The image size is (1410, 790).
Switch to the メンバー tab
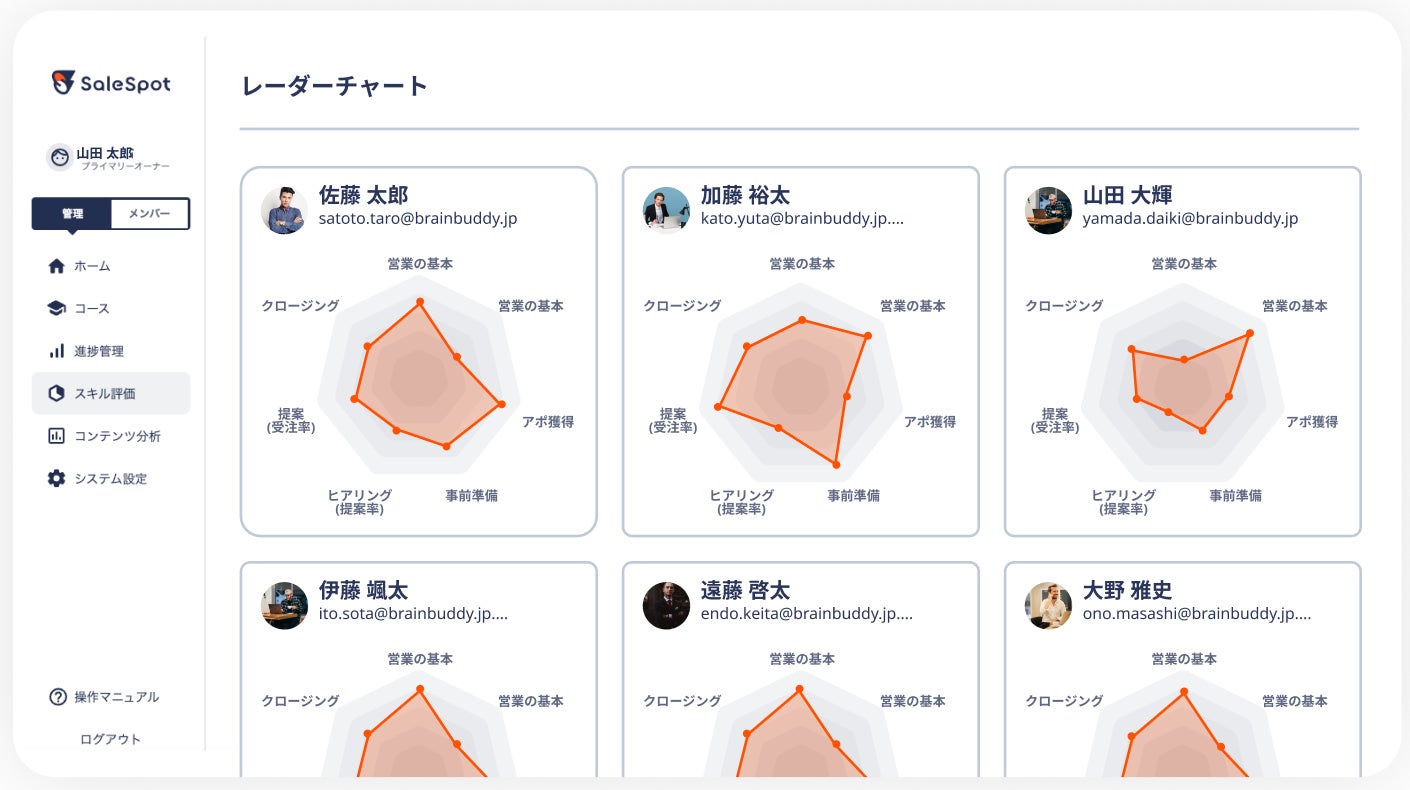tap(149, 214)
